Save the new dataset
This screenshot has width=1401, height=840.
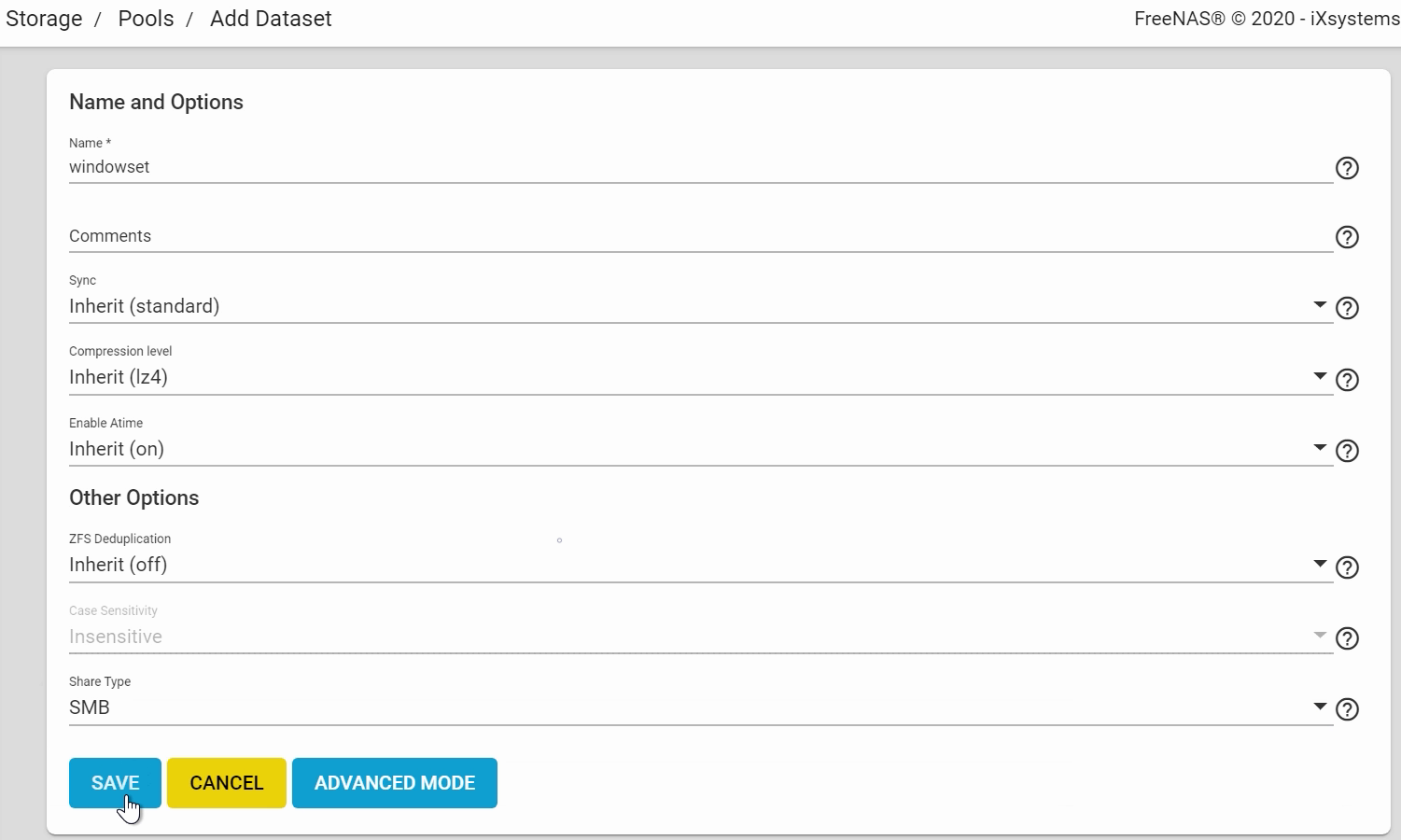point(115,783)
